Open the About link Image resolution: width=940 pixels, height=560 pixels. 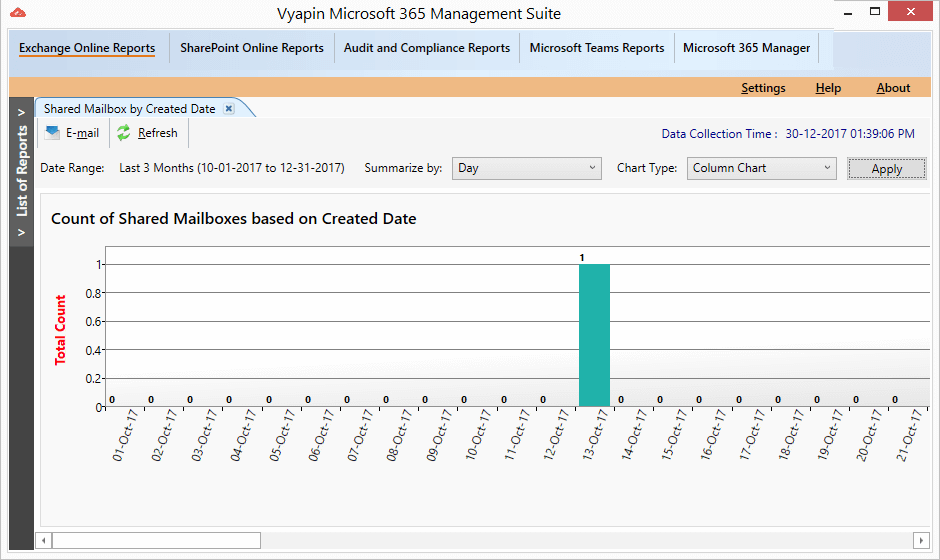(893, 88)
